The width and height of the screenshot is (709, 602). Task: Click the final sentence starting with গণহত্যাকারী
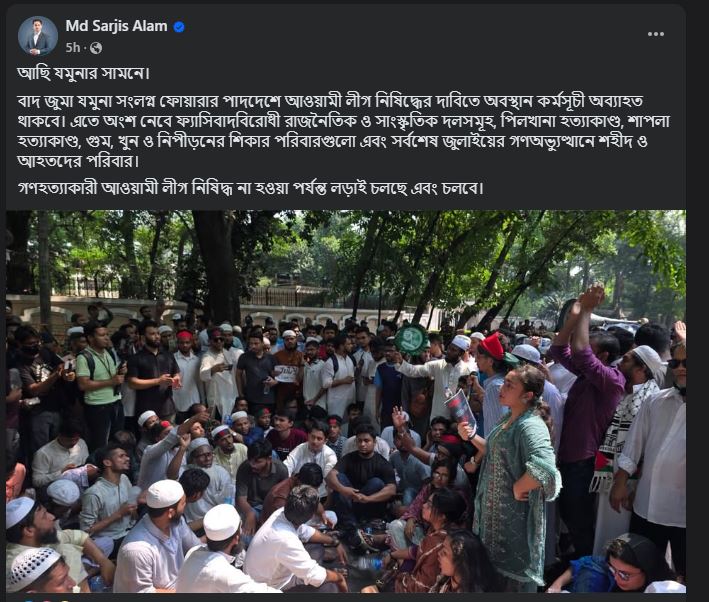tap(251, 188)
